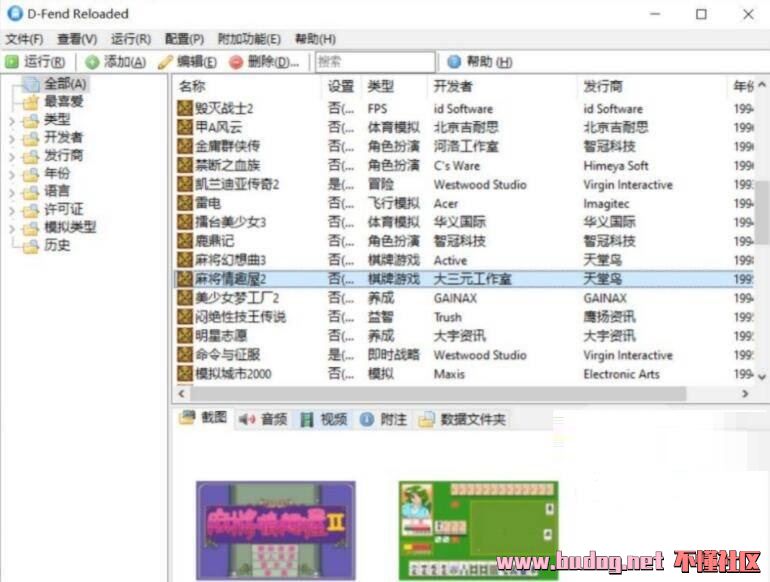Click the horizontal scrollbar right arrow
Image resolution: width=770 pixels, height=582 pixels.
pos(745,394)
